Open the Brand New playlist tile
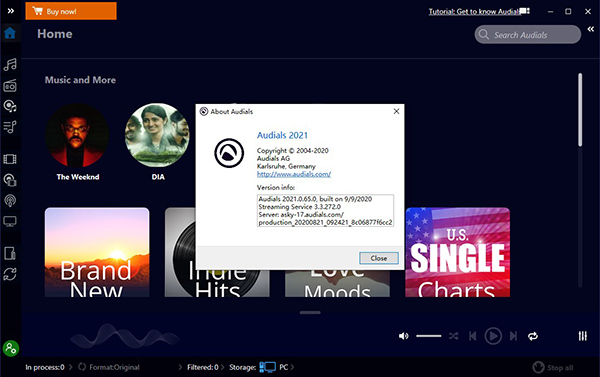The height and width of the screenshot is (377, 600). pyautogui.click(x=97, y=252)
